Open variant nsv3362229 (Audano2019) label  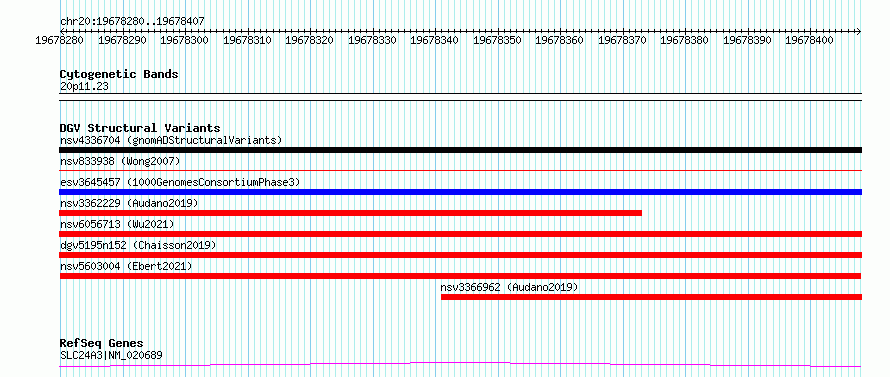click(129, 203)
